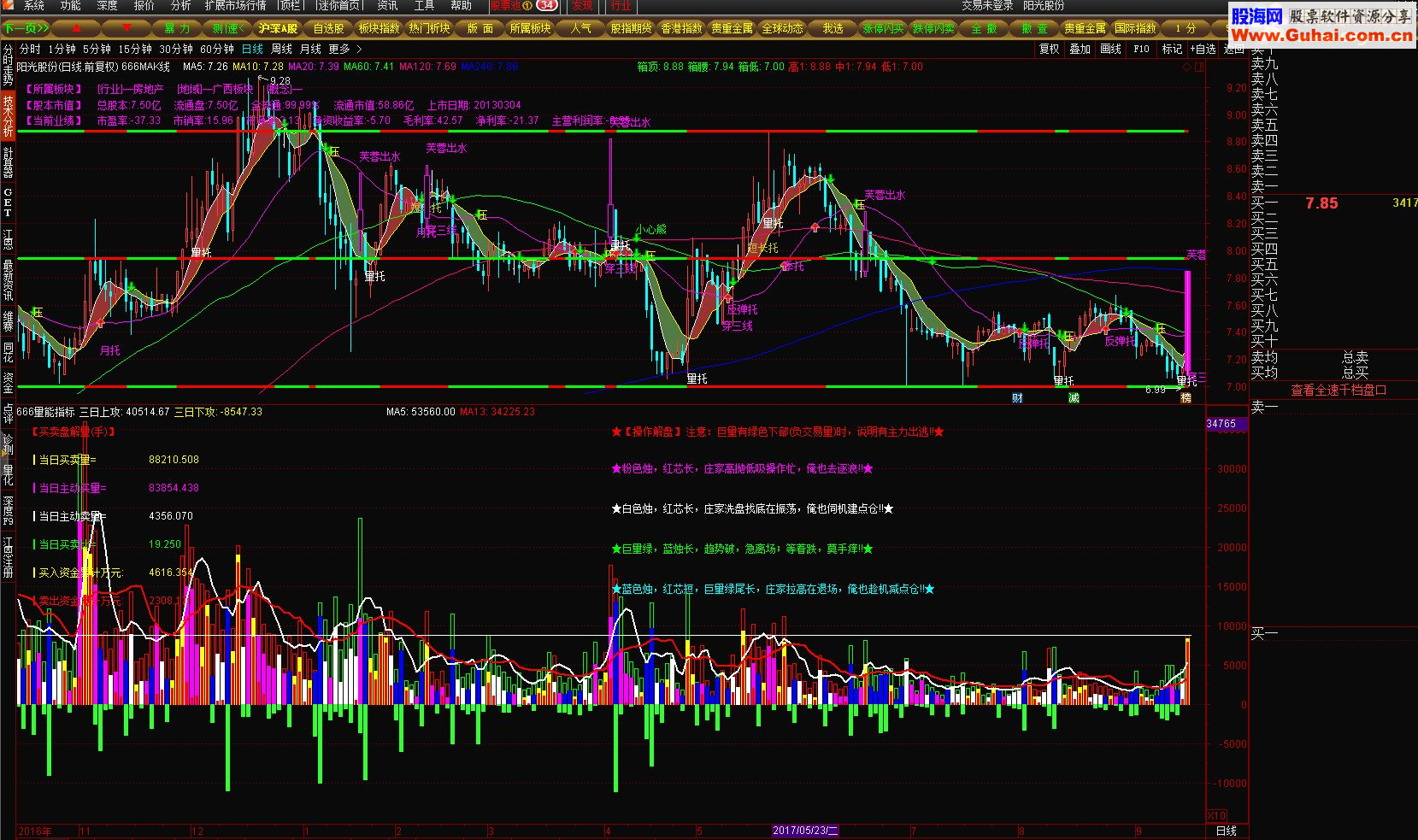Switch to 5分钟 chart period

coord(97,50)
